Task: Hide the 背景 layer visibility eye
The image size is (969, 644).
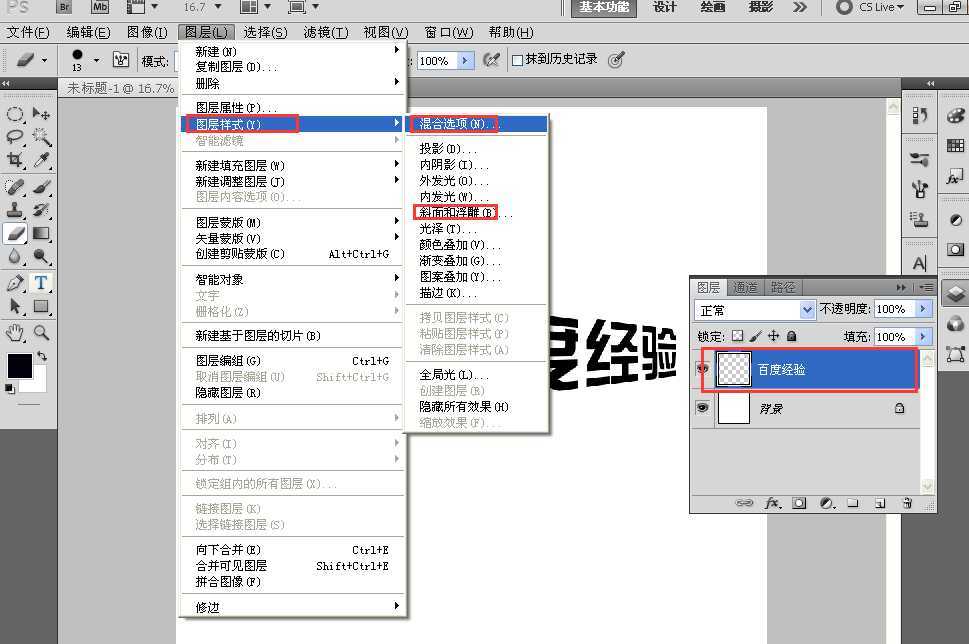Action: (x=703, y=408)
